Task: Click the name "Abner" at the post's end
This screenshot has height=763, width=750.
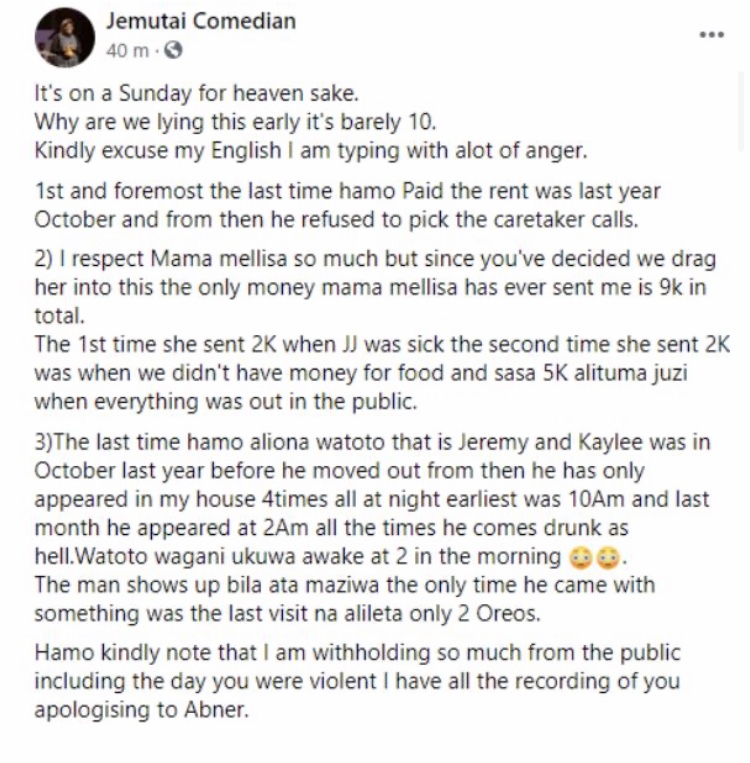Action: point(216,710)
